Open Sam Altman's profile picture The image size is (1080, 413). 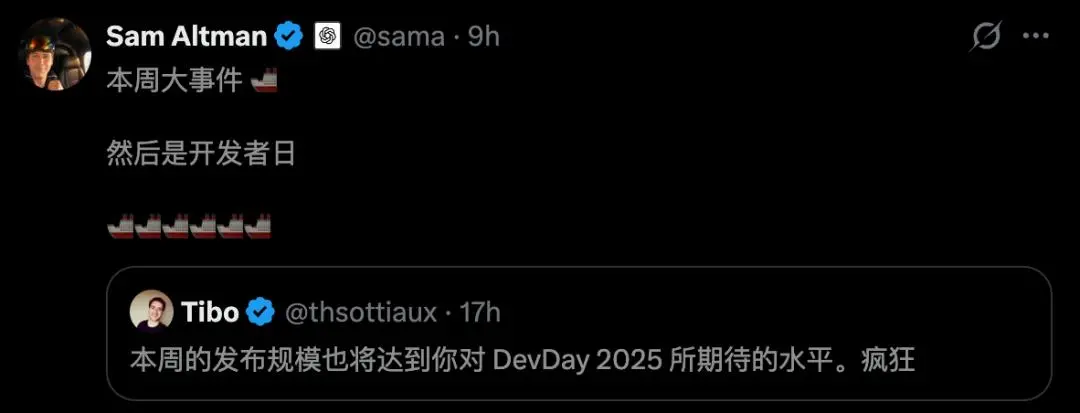click(55, 54)
